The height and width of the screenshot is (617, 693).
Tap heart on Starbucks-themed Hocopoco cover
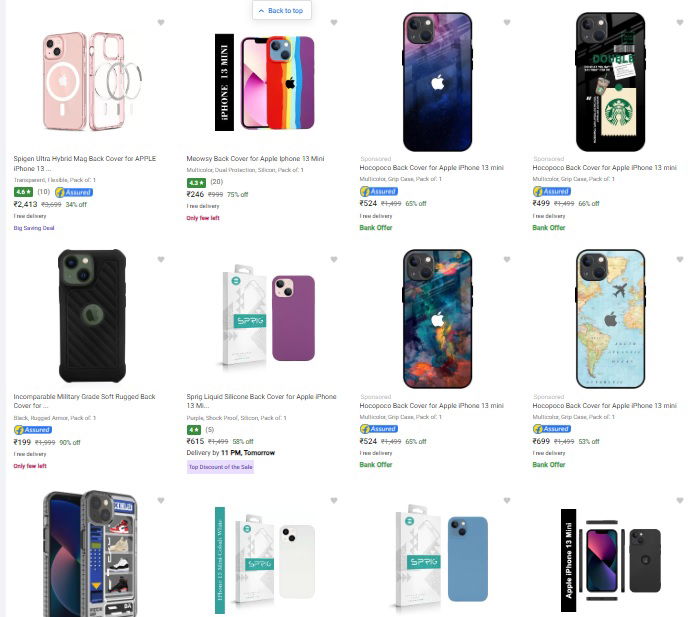click(681, 23)
